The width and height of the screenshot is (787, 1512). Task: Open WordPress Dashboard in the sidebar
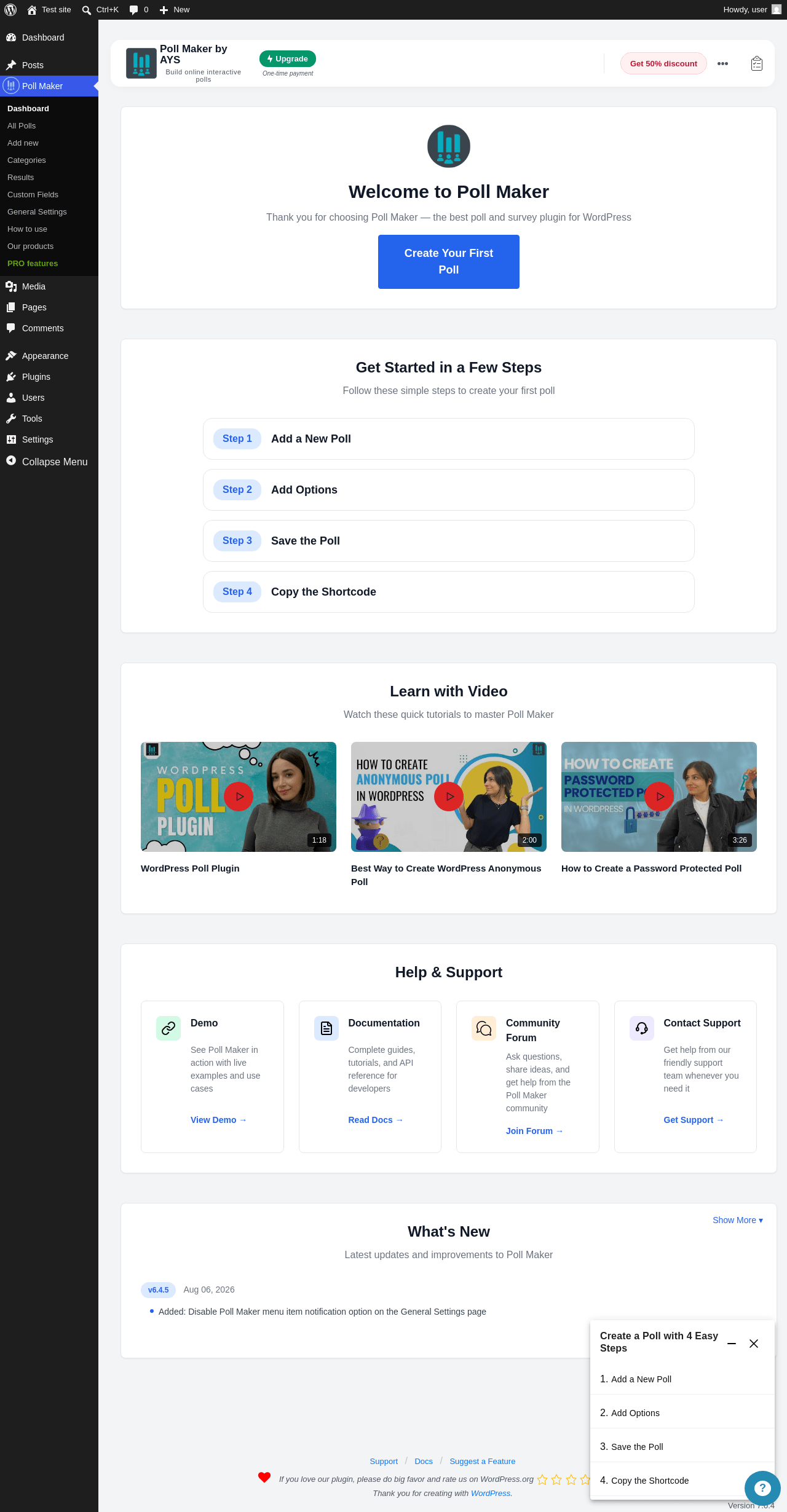coord(49,37)
